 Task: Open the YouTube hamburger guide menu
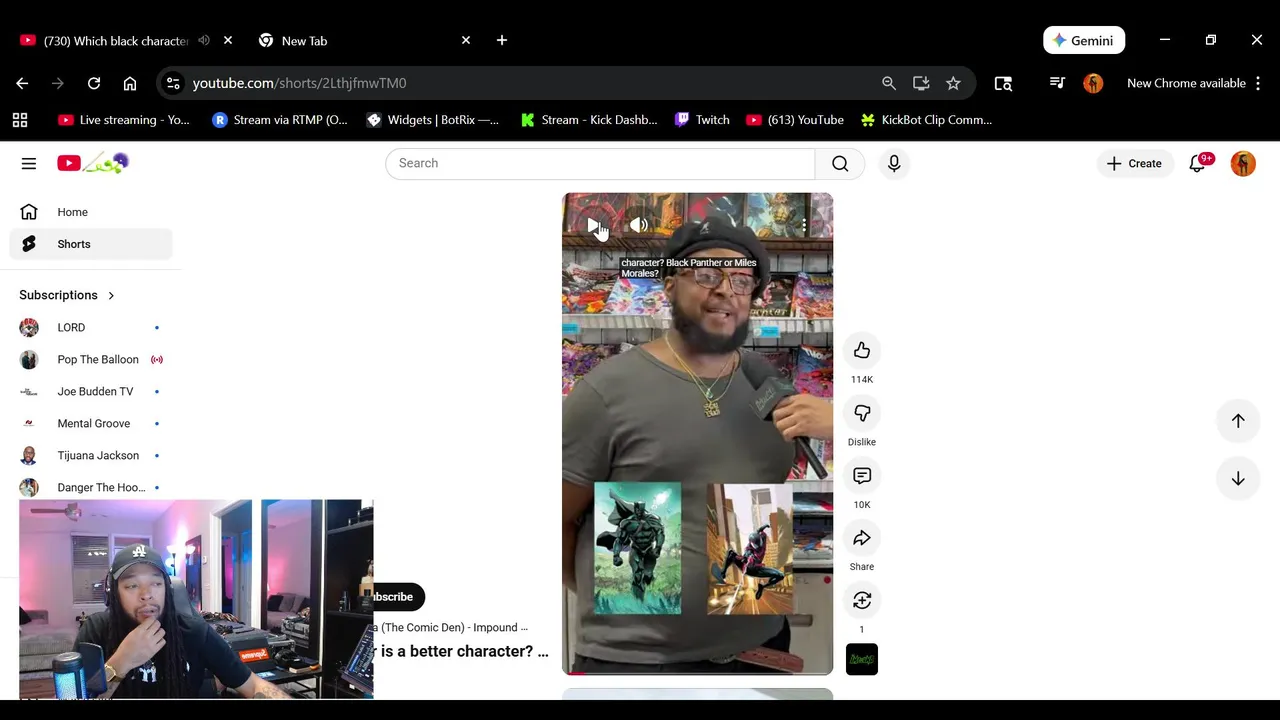click(x=29, y=163)
